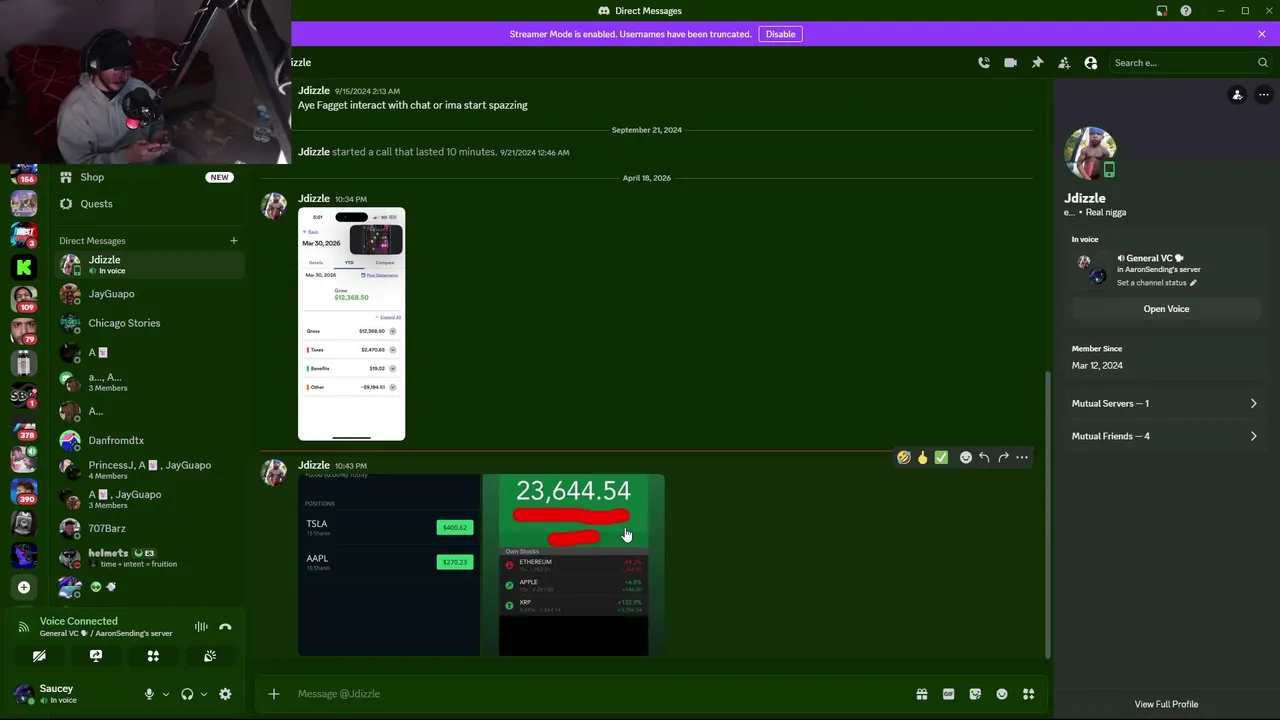1280x720 pixels.
Task: Toggle headphone deafen
Action: (187, 694)
